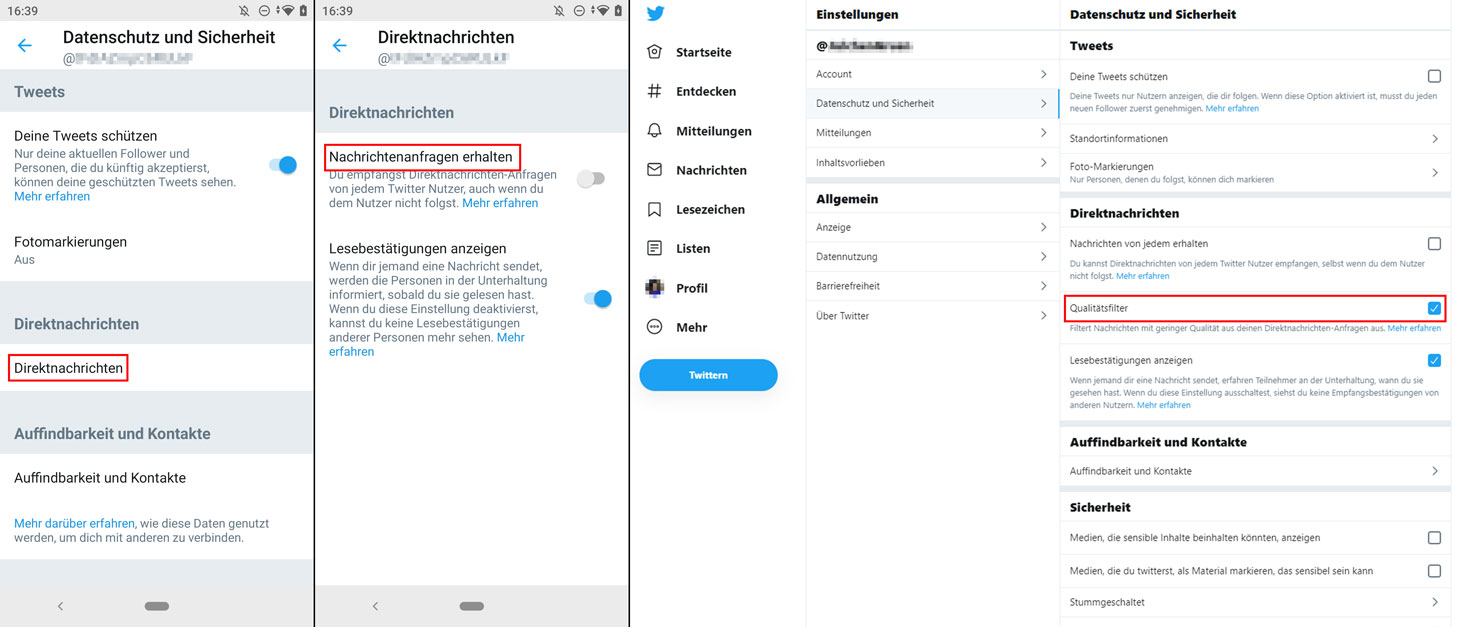Open Entdecken hashtag icon
This screenshot has height=627, width=1460.
pyautogui.click(x=655, y=91)
